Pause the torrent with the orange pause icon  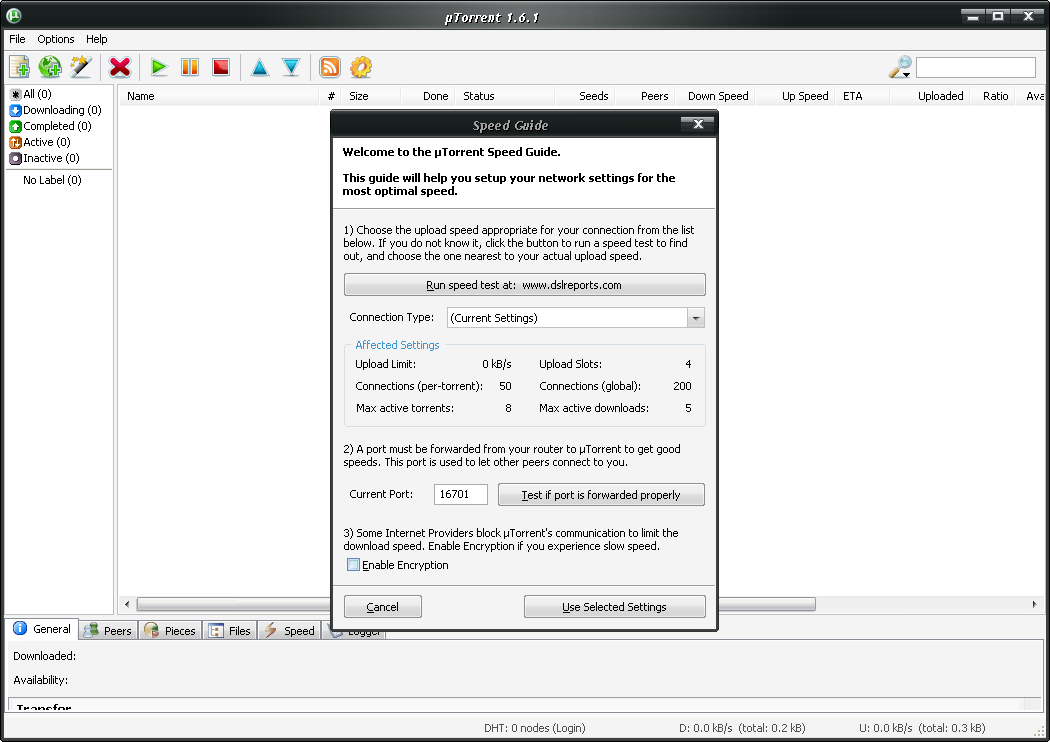[190, 67]
